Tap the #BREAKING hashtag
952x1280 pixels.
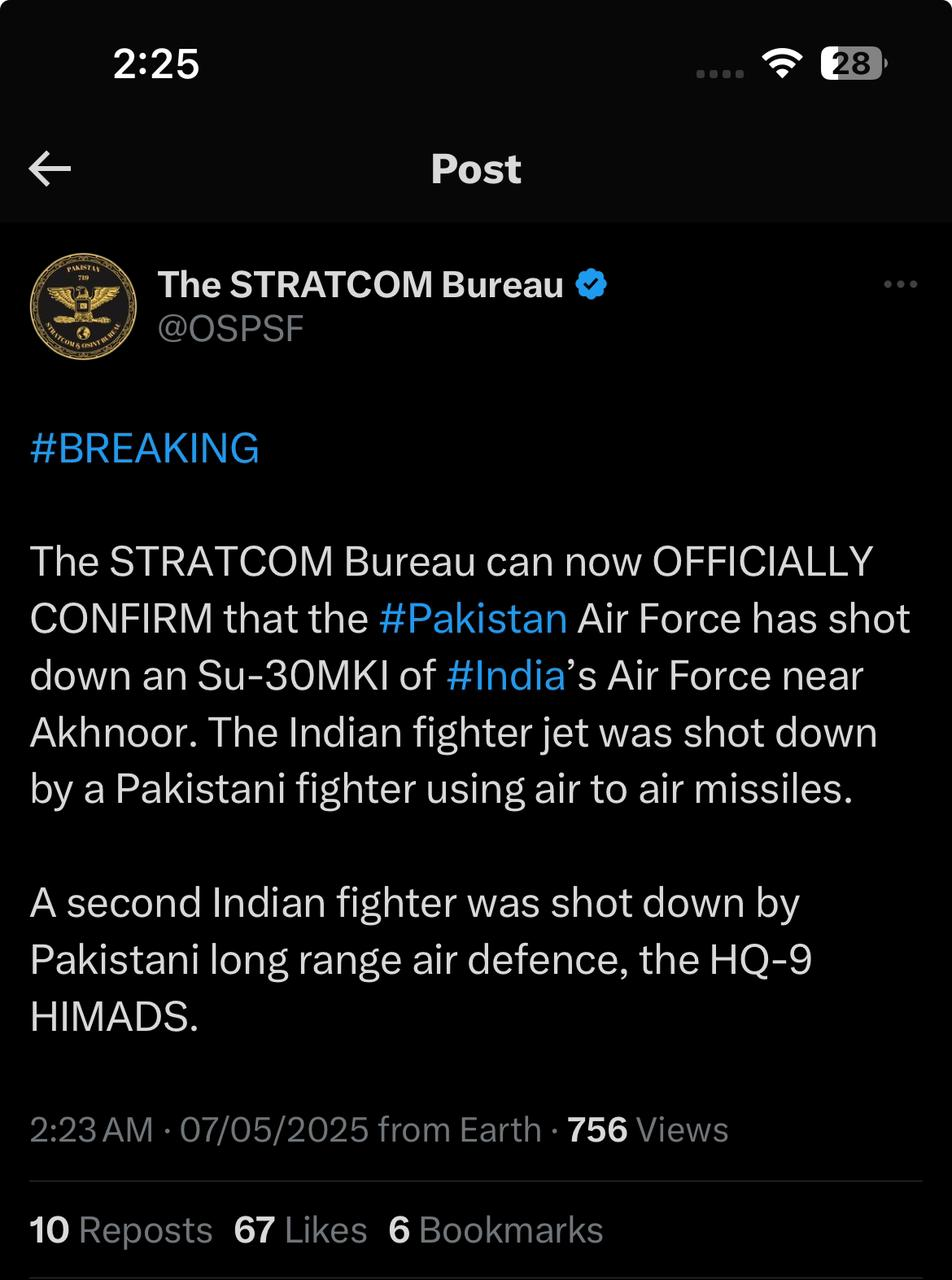[x=145, y=448]
